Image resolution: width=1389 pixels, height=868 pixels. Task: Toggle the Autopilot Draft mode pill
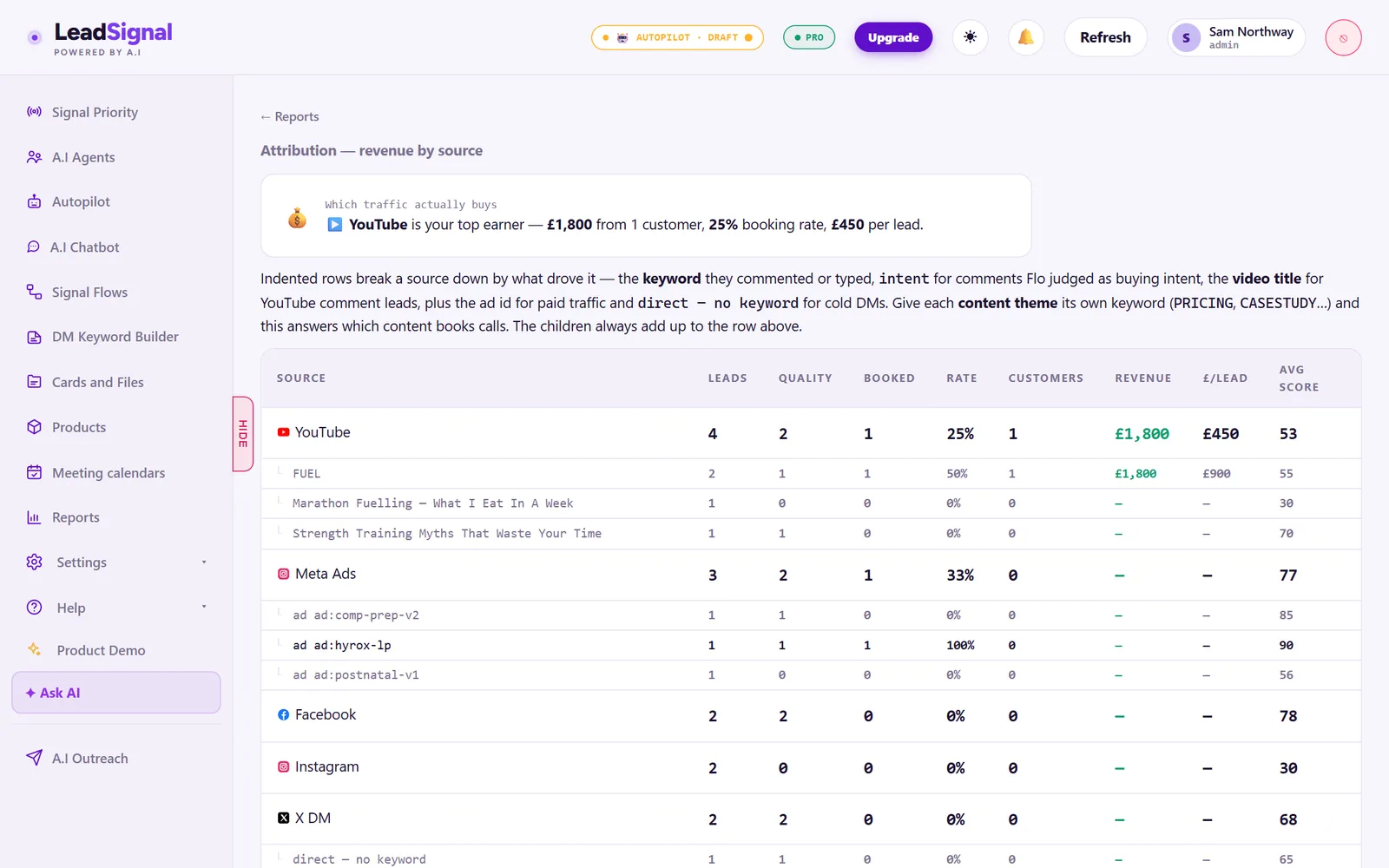click(677, 37)
